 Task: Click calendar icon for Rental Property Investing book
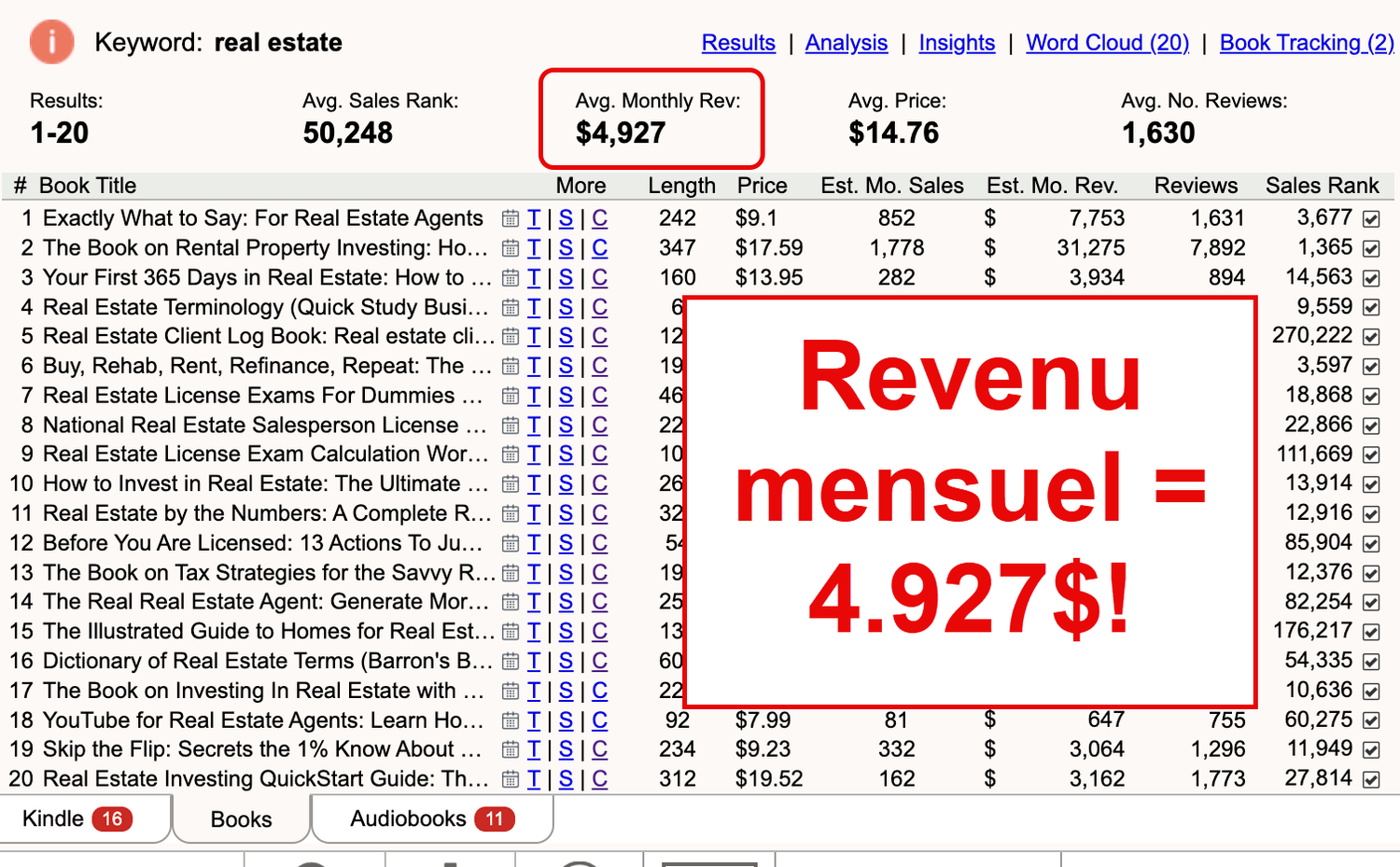511,248
